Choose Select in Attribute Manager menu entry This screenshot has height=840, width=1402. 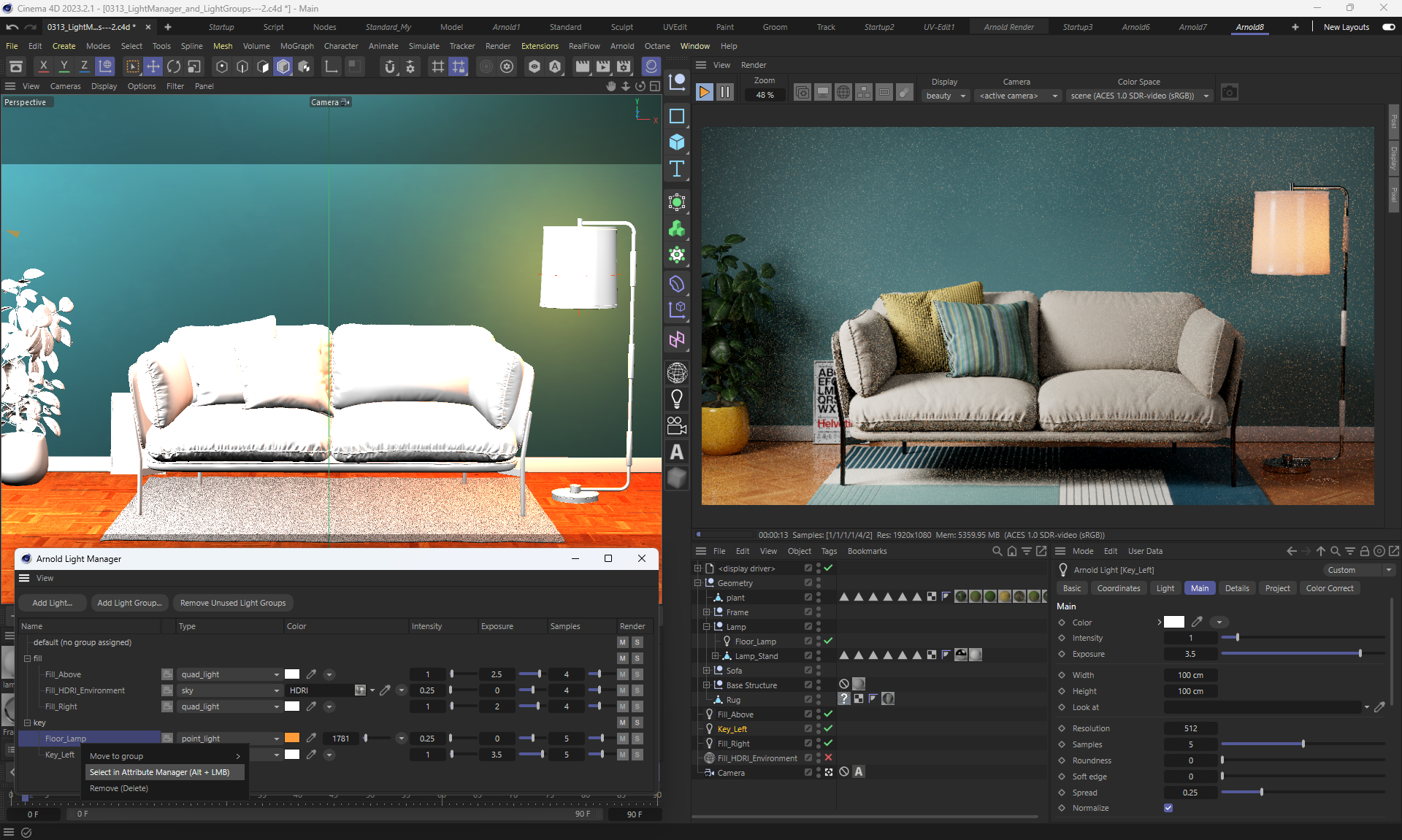pyautogui.click(x=159, y=772)
